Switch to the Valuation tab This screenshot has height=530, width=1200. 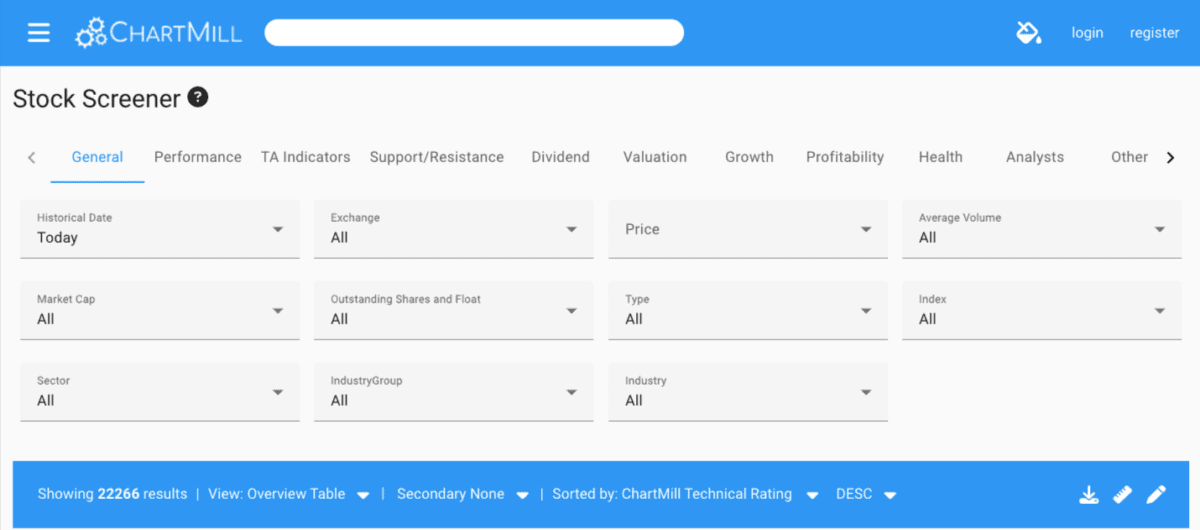(x=655, y=157)
